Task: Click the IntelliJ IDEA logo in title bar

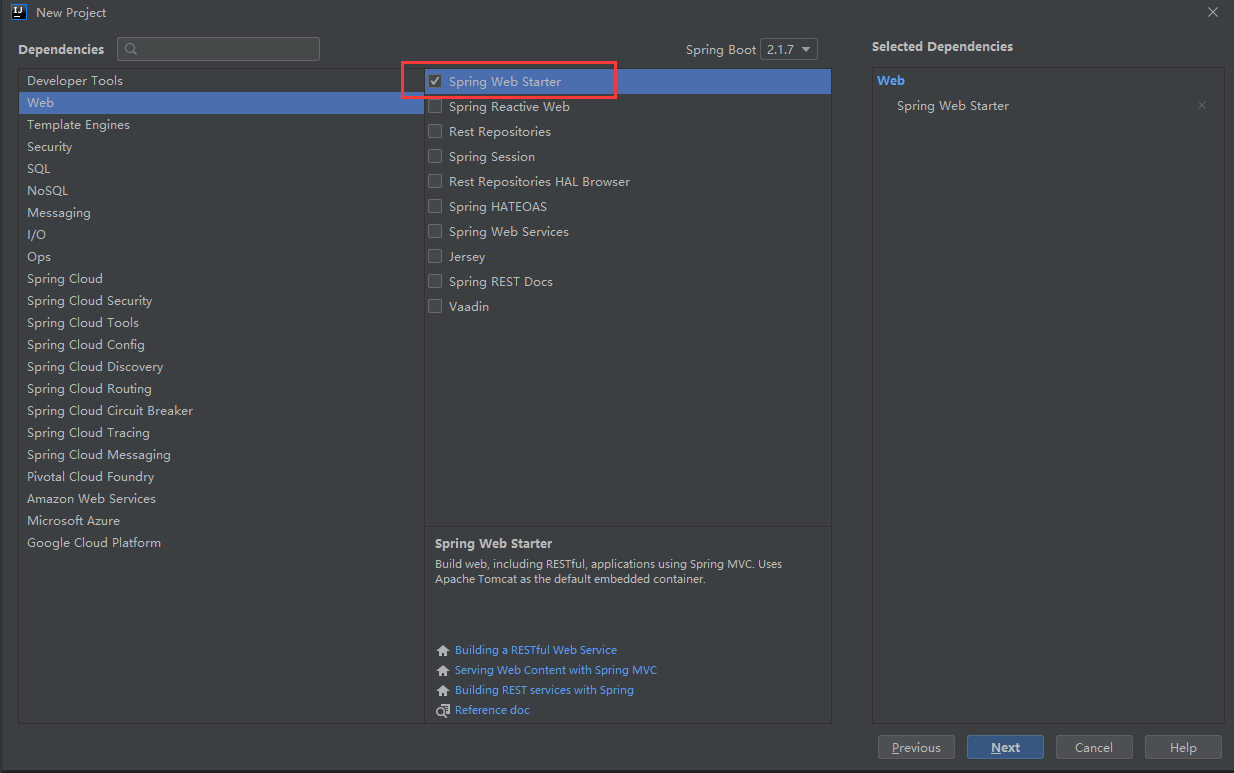Action: 18,12
